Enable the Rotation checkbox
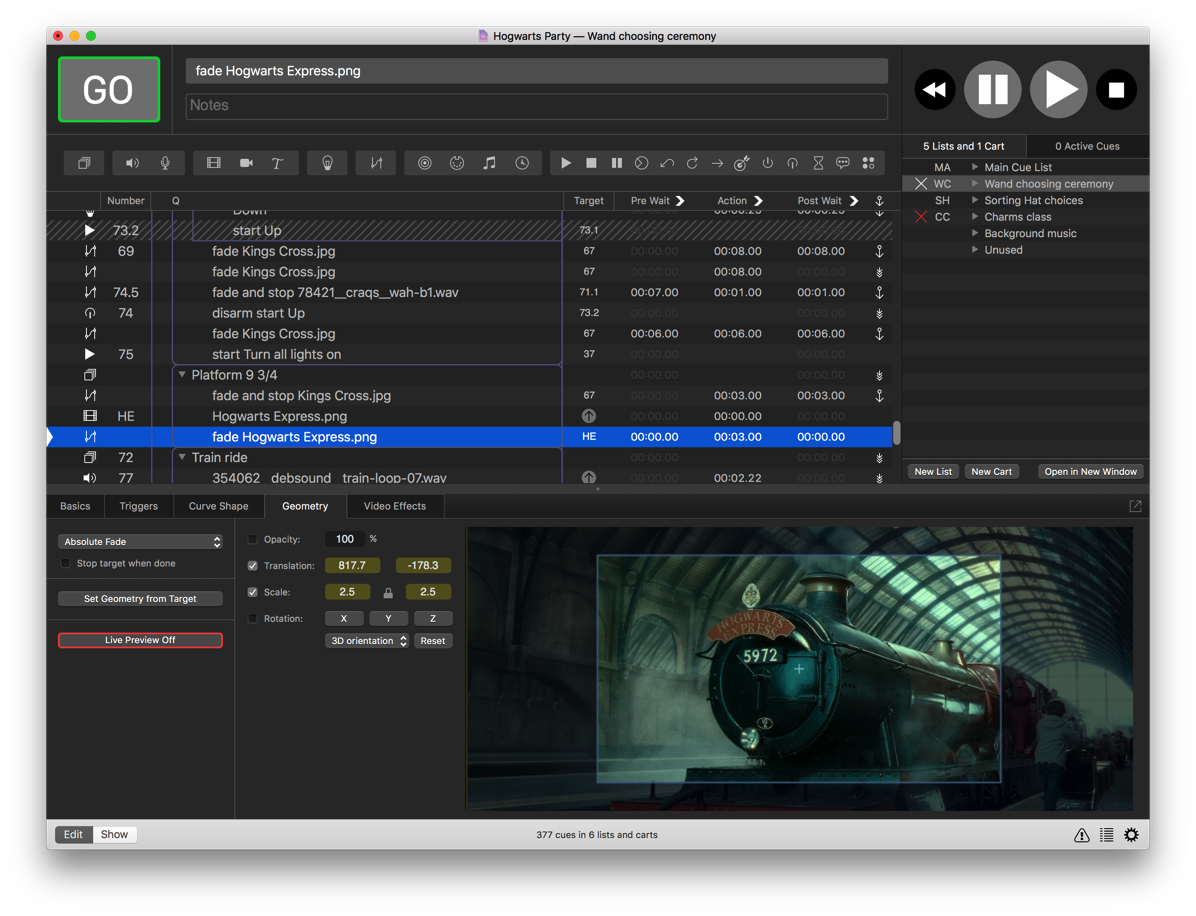1196x916 pixels. coord(252,619)
